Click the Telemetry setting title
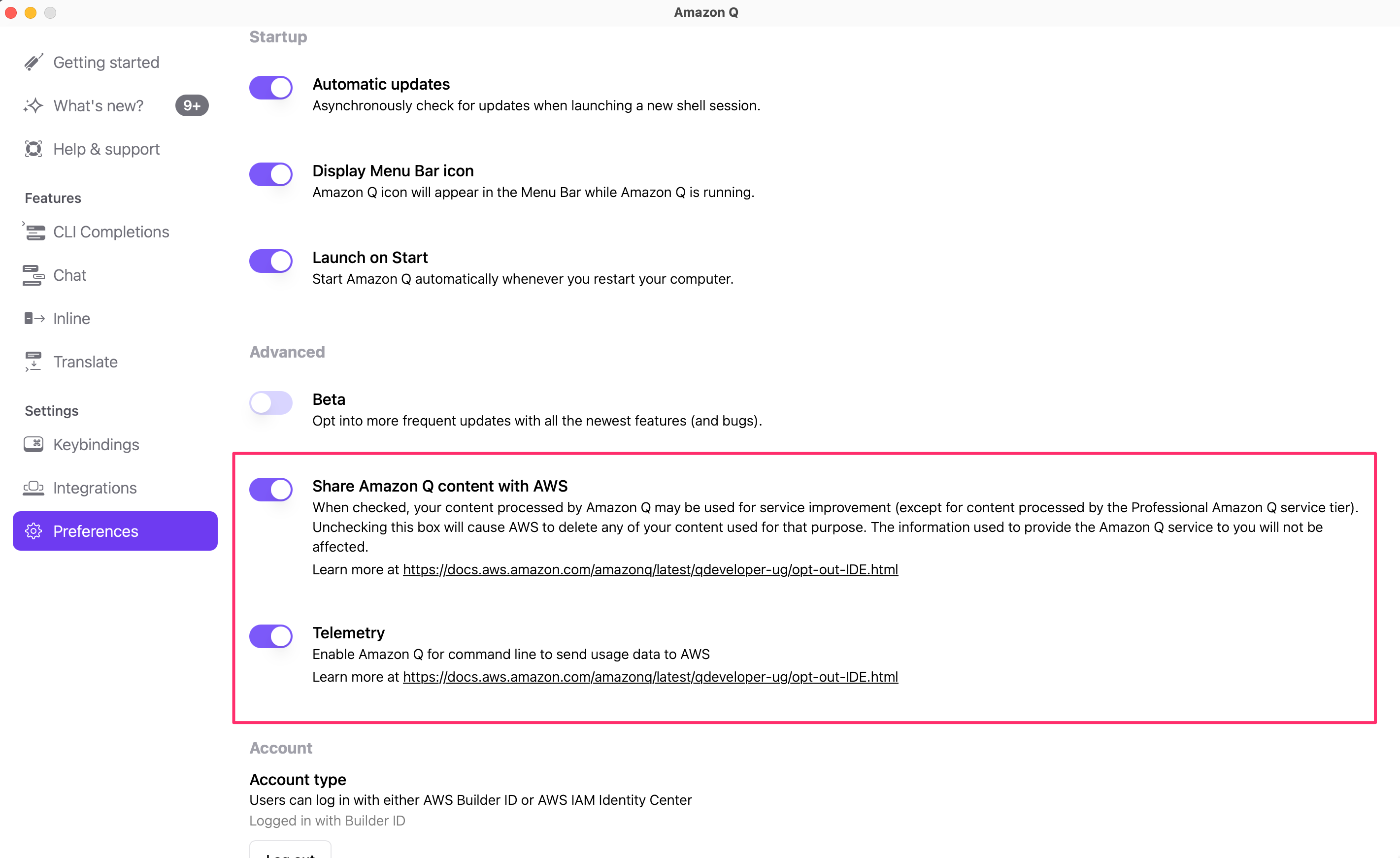The width and height of the screenshot is (1400, 858). [348, 632]
